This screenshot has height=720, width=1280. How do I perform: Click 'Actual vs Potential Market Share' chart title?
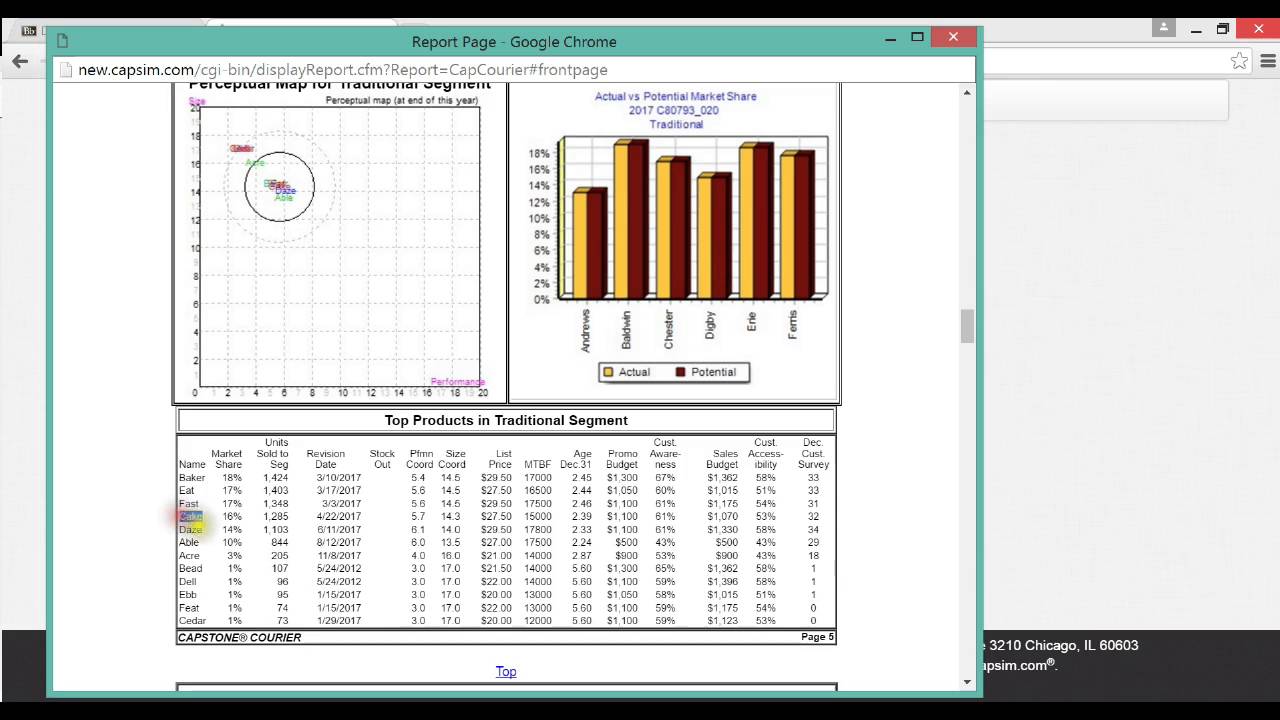(x=676, y=97)
